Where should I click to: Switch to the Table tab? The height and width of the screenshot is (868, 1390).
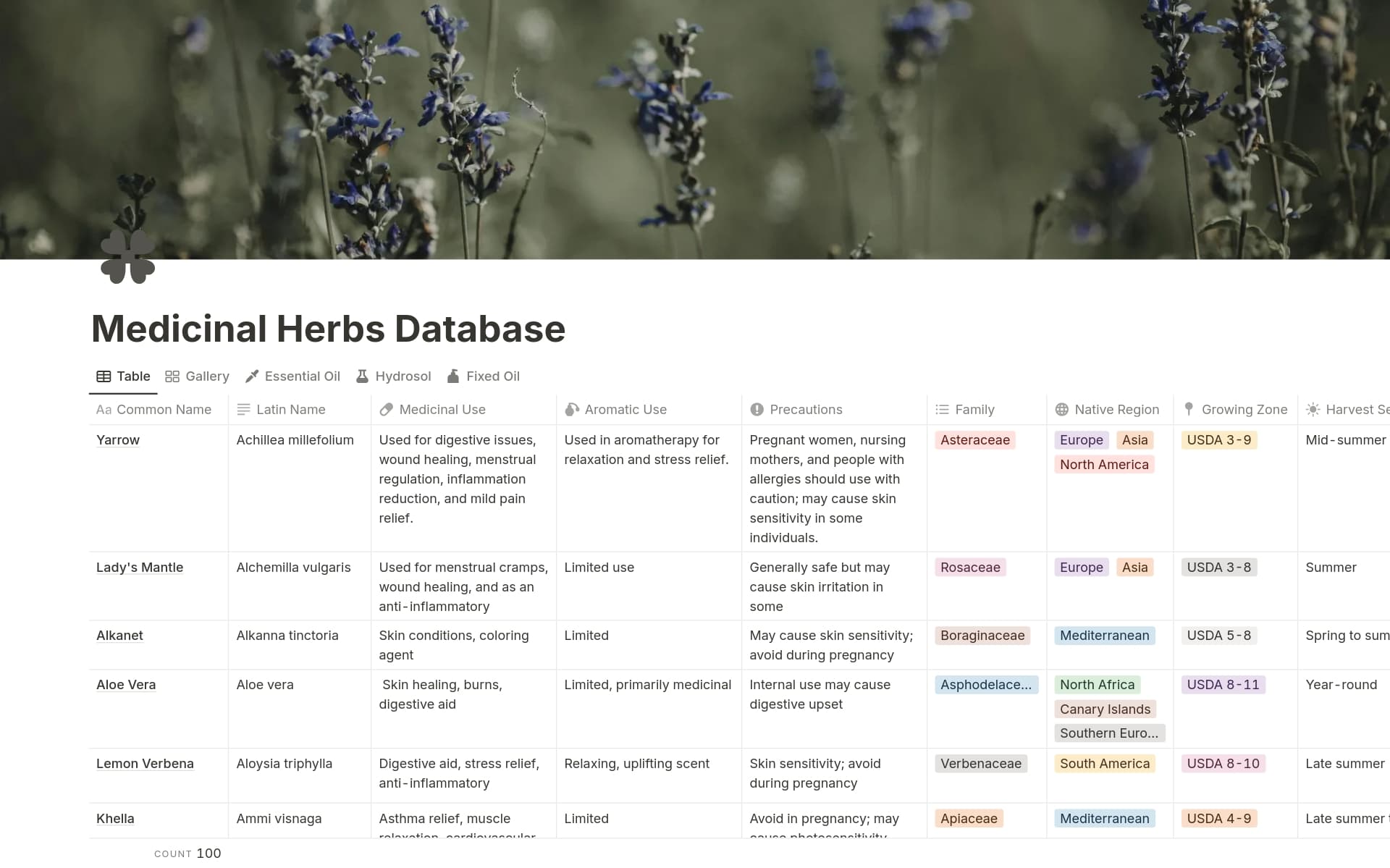(123, 376)
